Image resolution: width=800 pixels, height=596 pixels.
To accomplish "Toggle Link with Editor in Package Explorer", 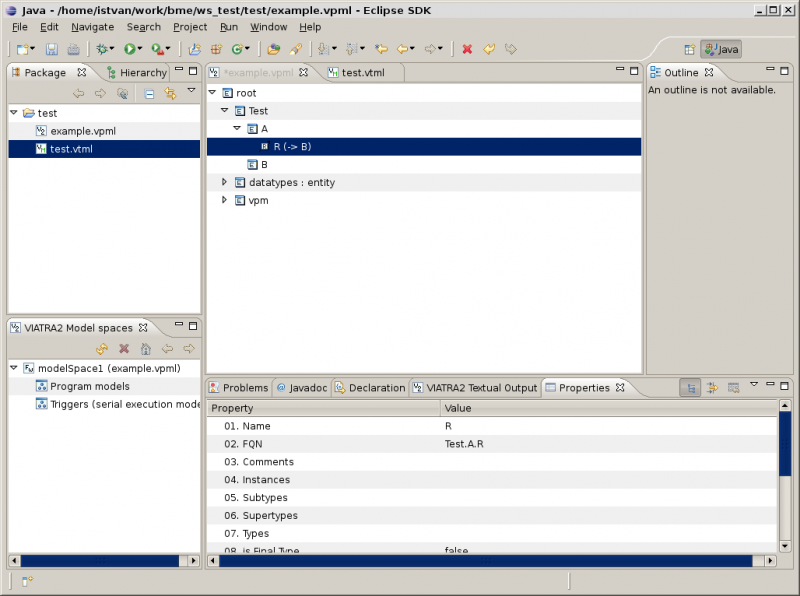I will point(170,93).
